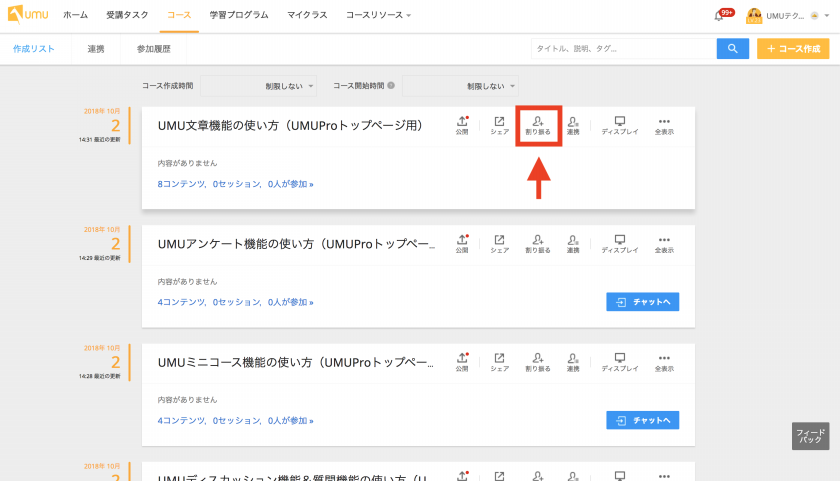Image resolution: width=840 pixels, height=481 pixels.
Task: Open the コース作成時間 filter dropdown
Action: click(x=258, y=86)
